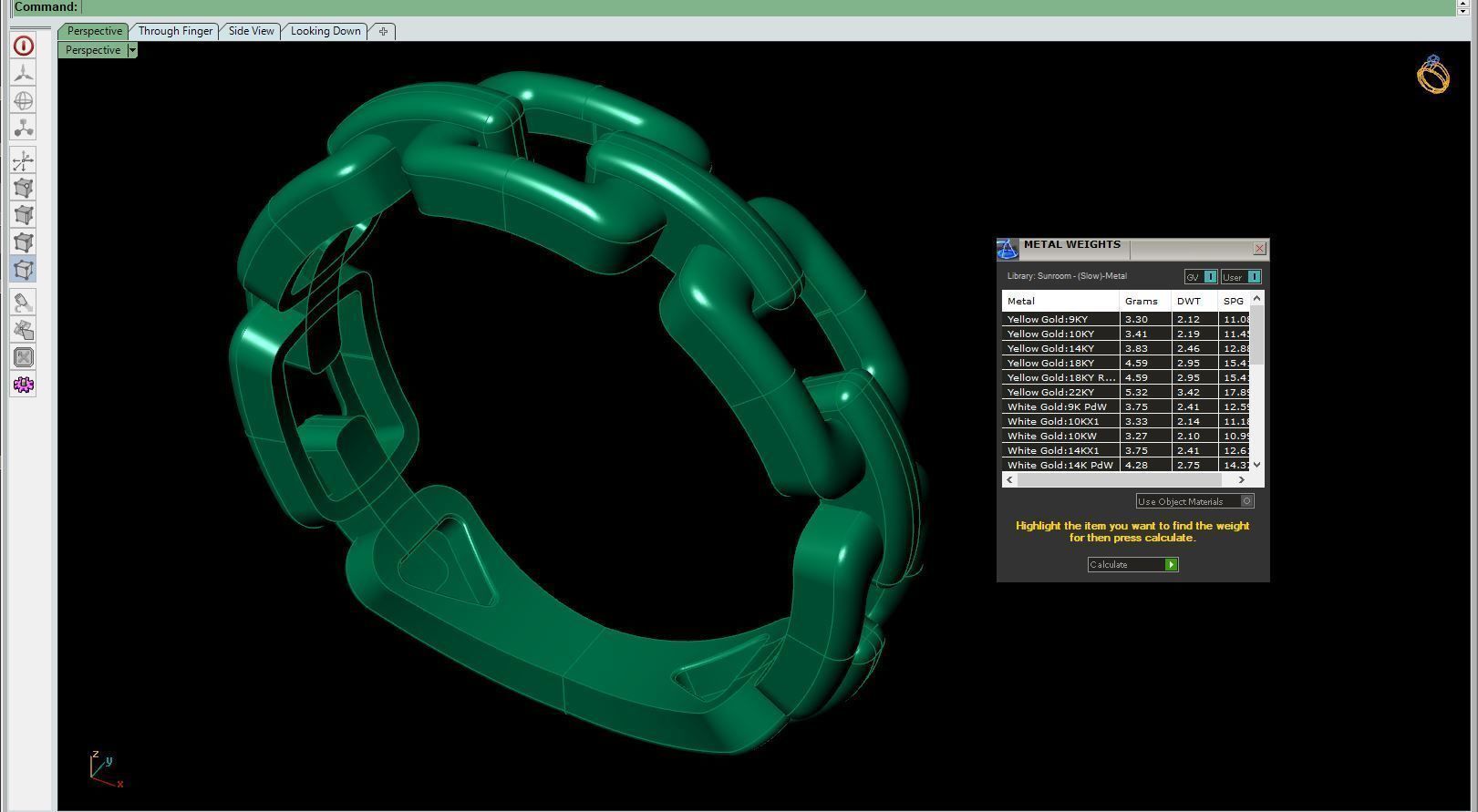Click the framed X square icon
The width and height of the screenshot is (1478, 812).
(x=24, y=357)
